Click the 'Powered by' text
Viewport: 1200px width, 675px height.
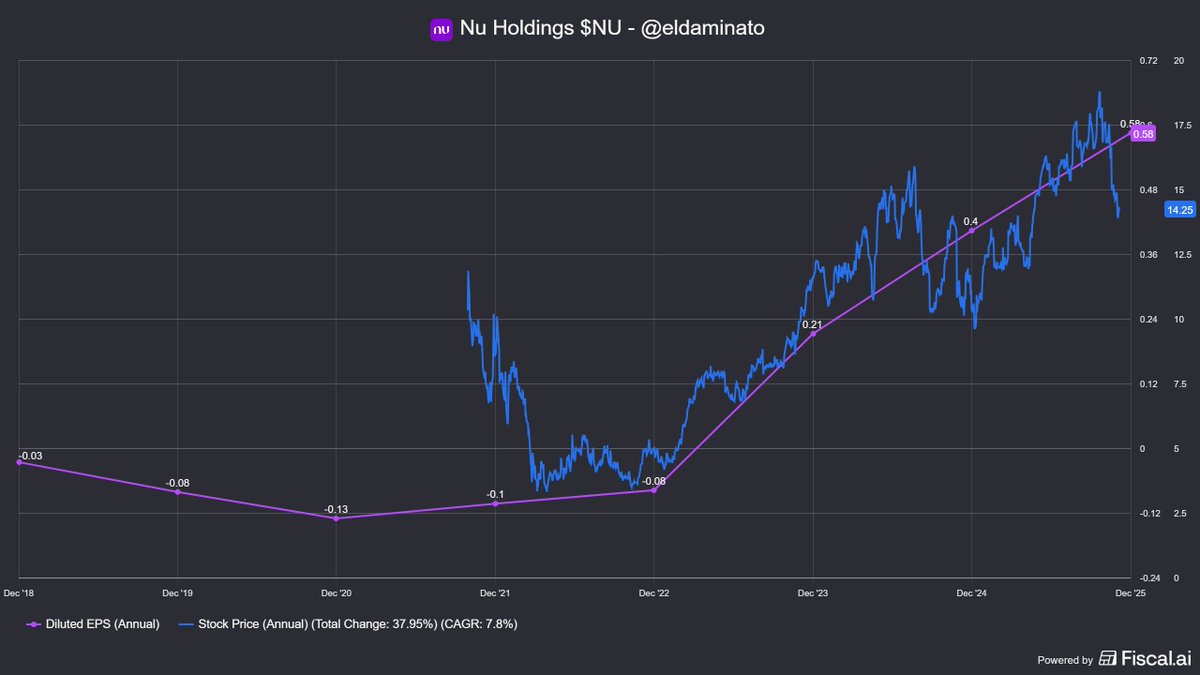[1066, 659]
